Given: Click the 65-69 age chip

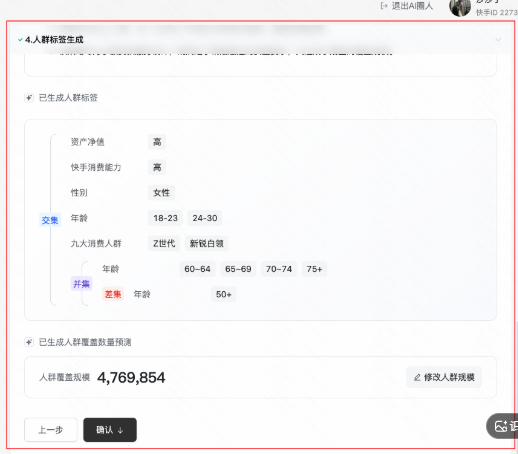Looking at the screenshot, I should pos(238,269).
